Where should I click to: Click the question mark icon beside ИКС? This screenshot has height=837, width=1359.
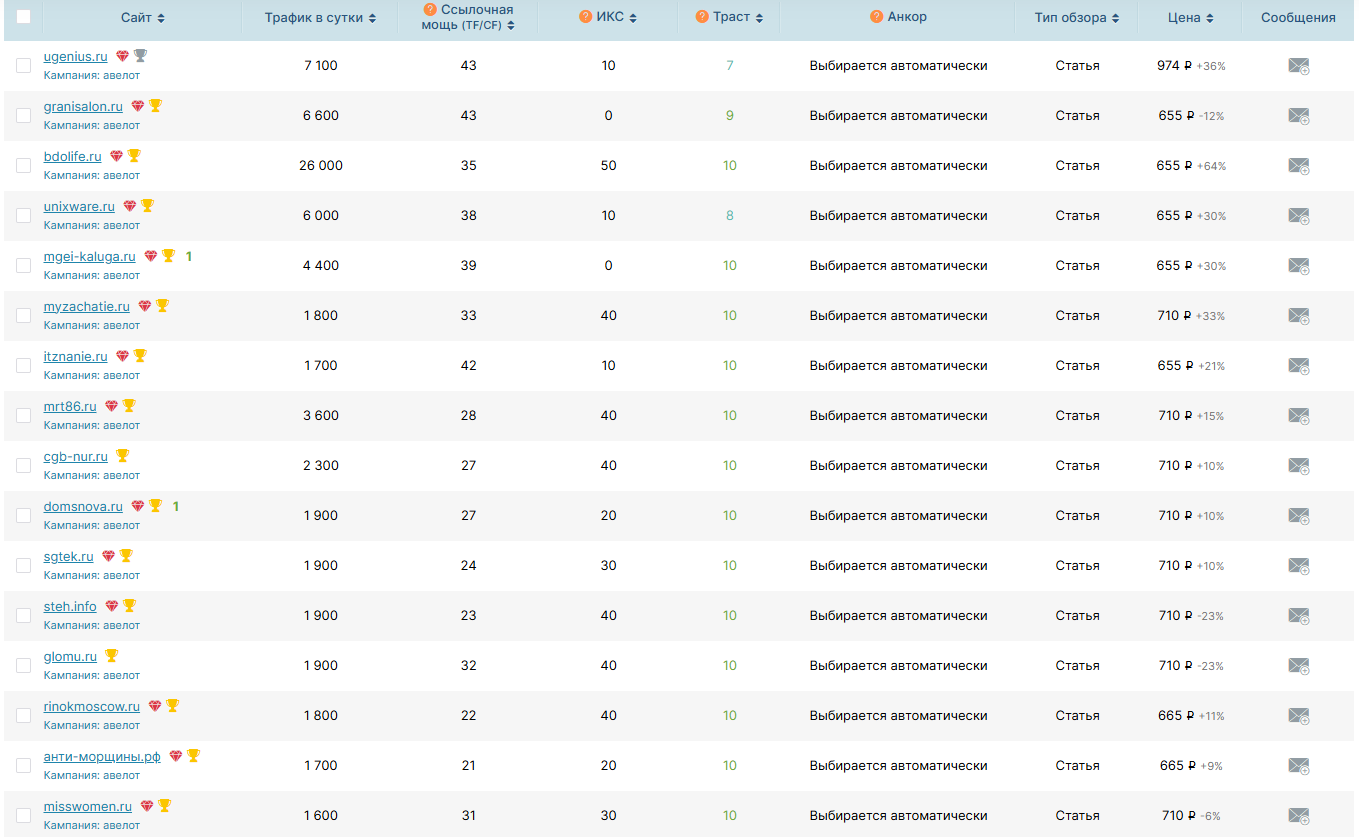pyautogui.click(x=586, y=17)
